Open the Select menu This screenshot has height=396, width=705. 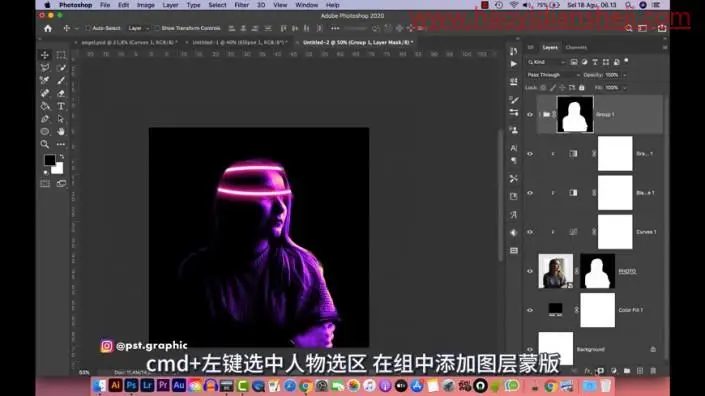217,5
